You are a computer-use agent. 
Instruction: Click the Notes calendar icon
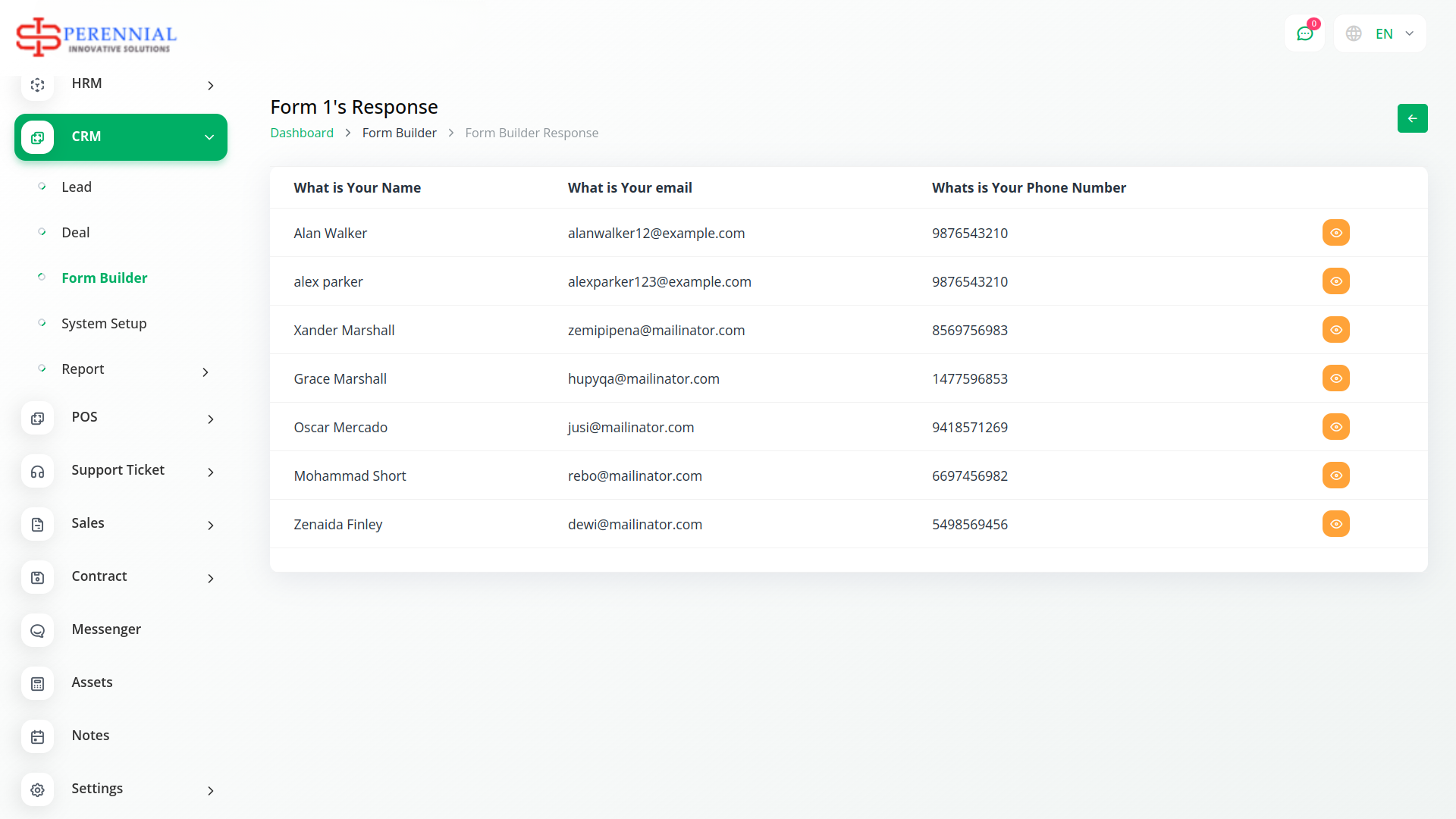37,736
